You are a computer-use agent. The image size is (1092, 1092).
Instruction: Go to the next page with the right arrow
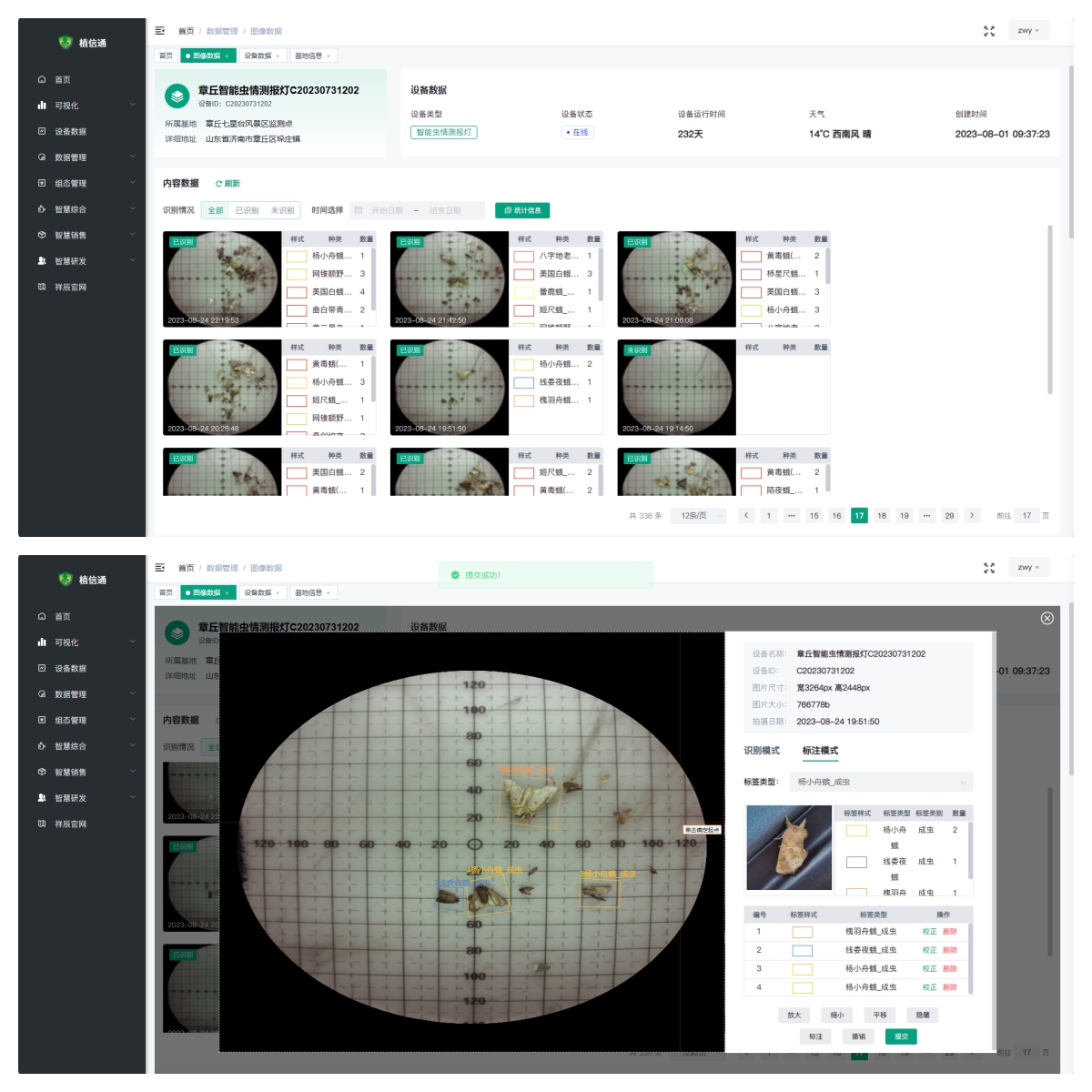972,515
